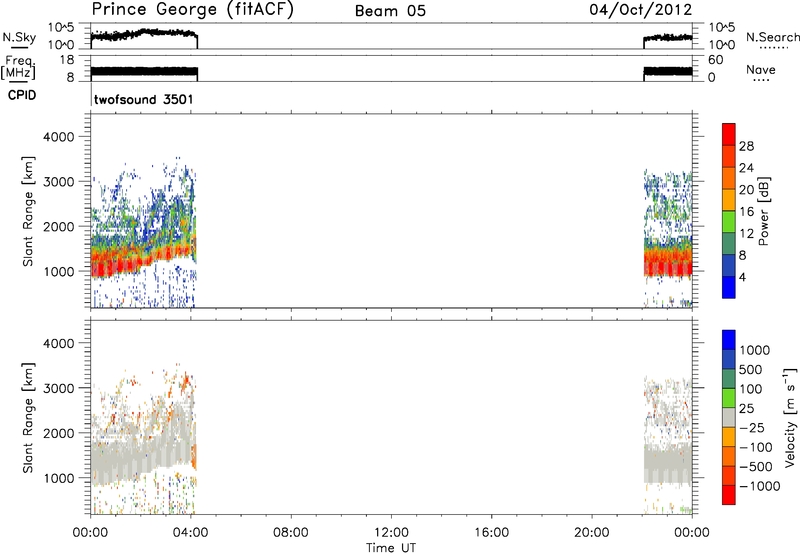The height and width of the screenshot is (554, 800).
Task: Click the power panel's "Slant Range [km]" axis title
Action: [28, 211]
